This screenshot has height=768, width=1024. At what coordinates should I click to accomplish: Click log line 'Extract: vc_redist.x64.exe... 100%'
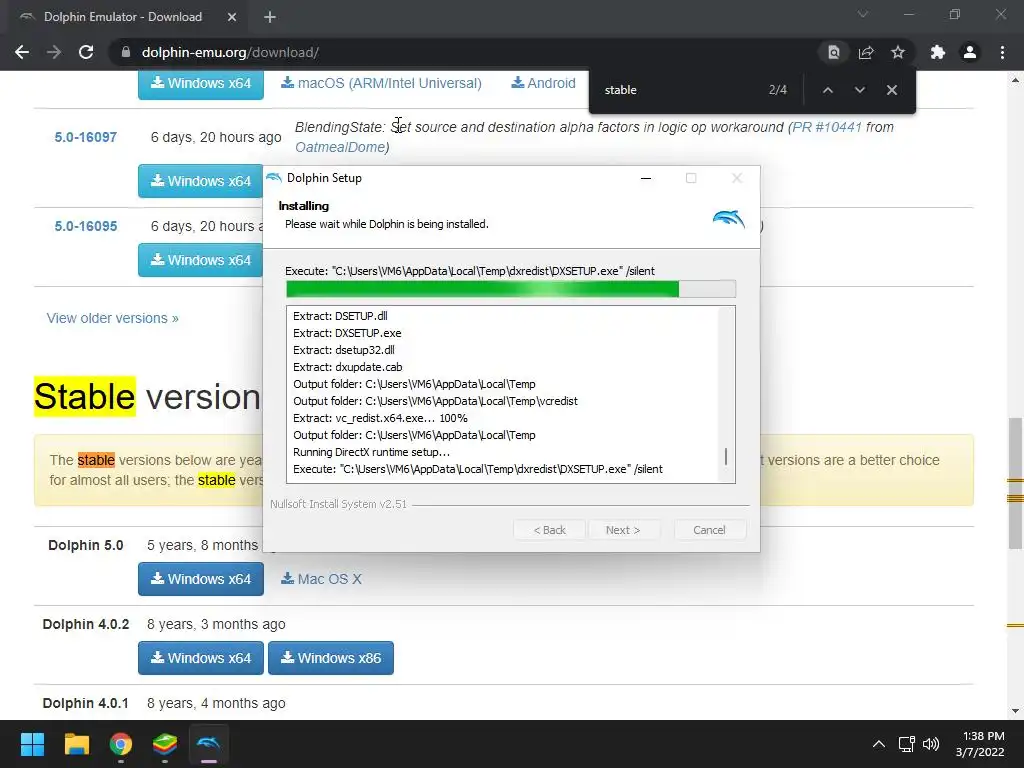point(380,418)
